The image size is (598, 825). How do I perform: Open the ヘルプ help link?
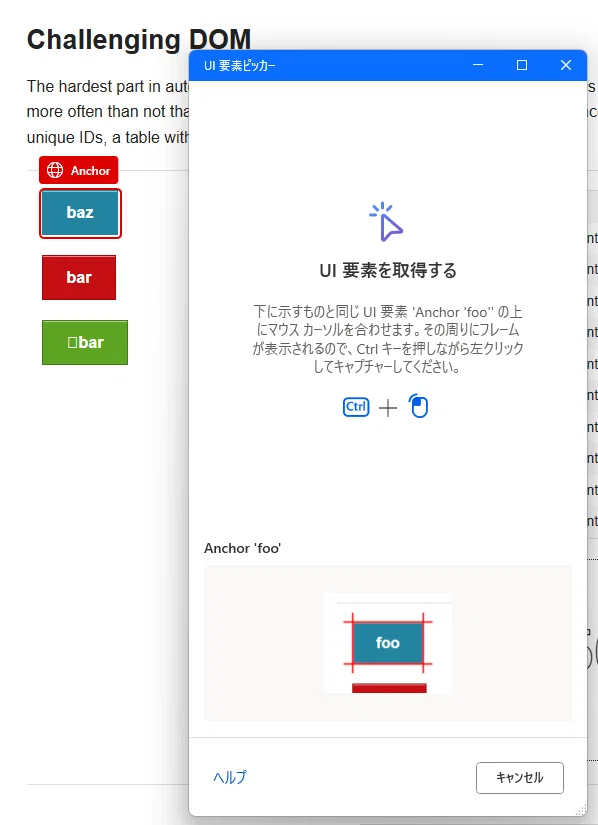point(229,777)
